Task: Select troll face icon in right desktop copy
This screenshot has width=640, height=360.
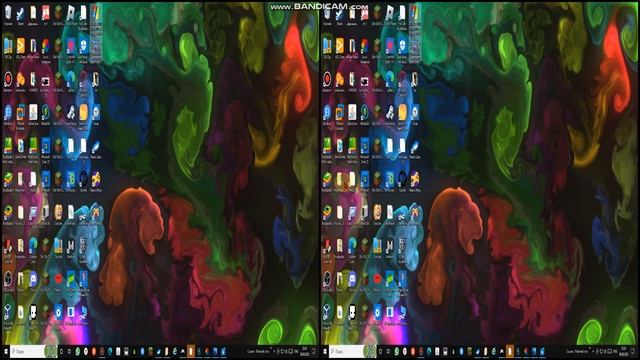Action: click(x=378, y=211)
